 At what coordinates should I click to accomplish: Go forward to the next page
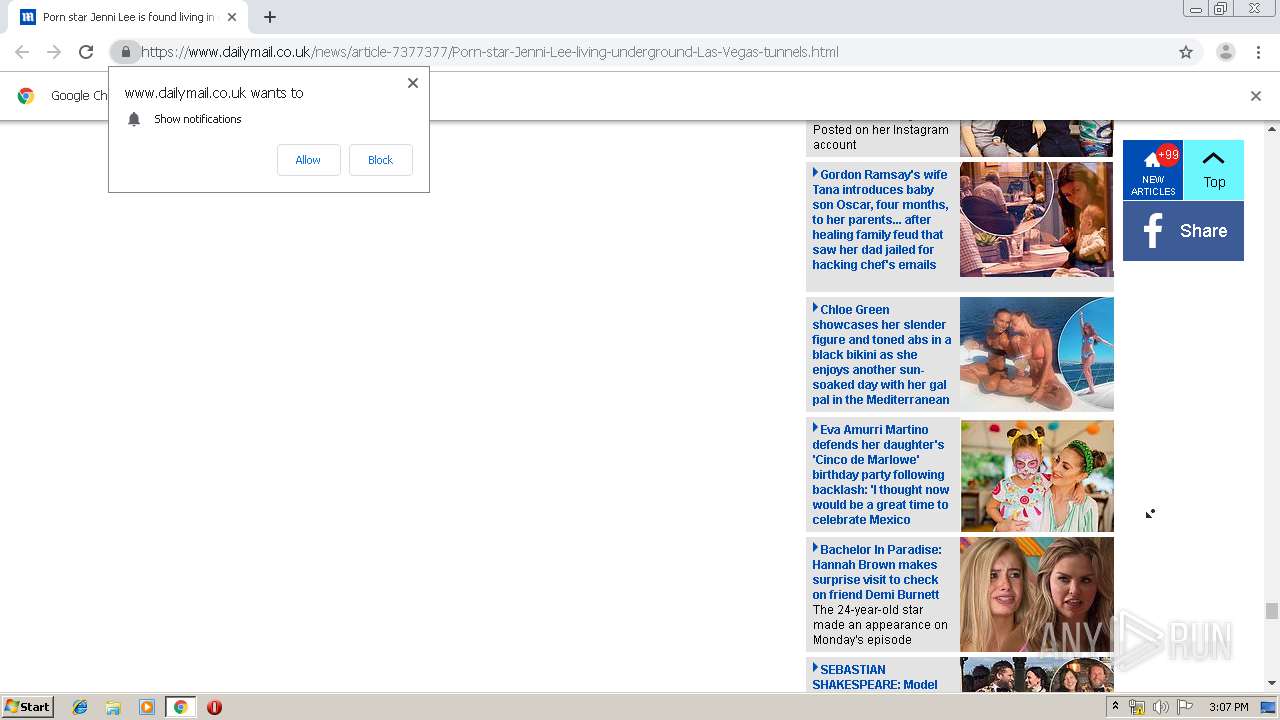54,52
